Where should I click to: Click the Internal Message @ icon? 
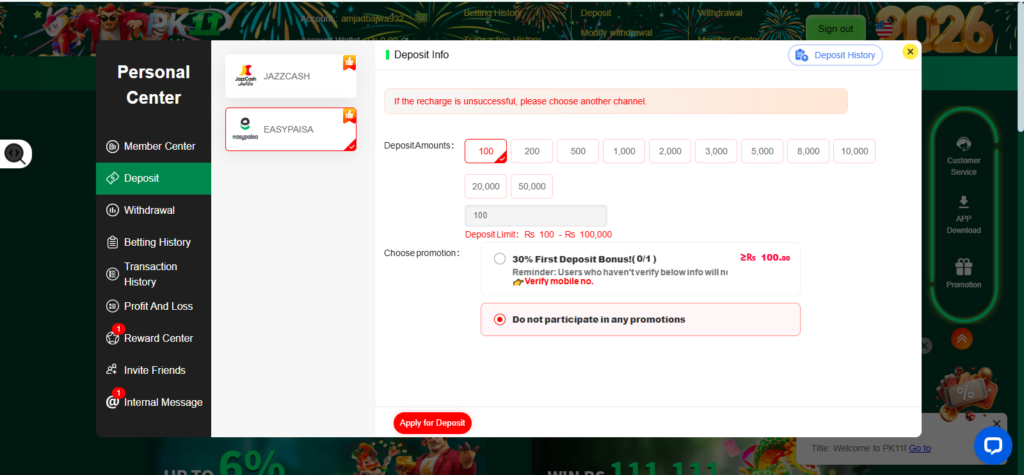[112, 402]
